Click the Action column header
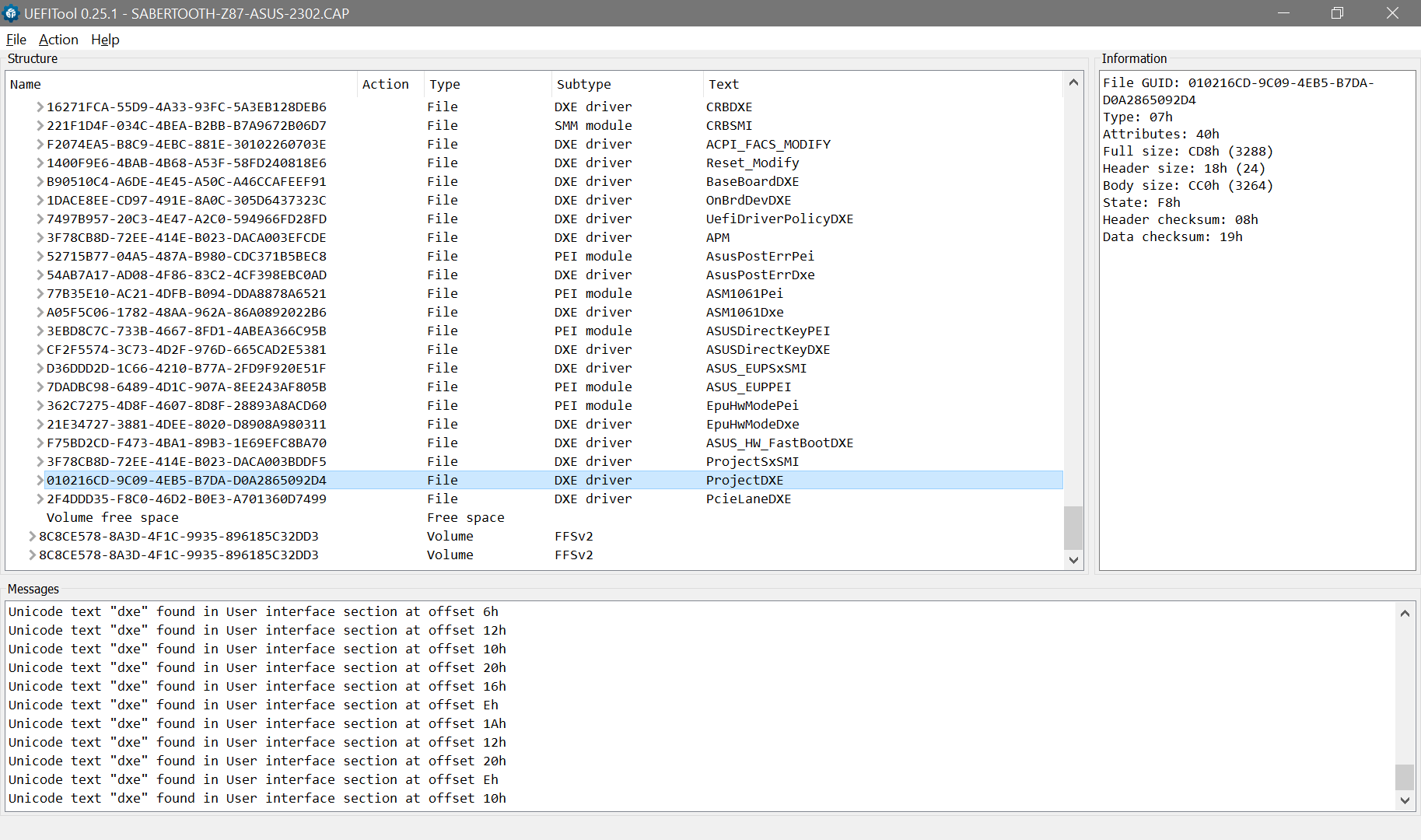Screen dimensions: 1421x840 [391, 84]
